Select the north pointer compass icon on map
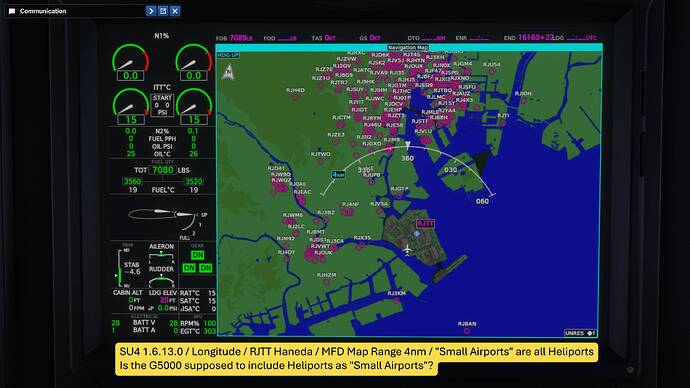 (x=228, y=72)
